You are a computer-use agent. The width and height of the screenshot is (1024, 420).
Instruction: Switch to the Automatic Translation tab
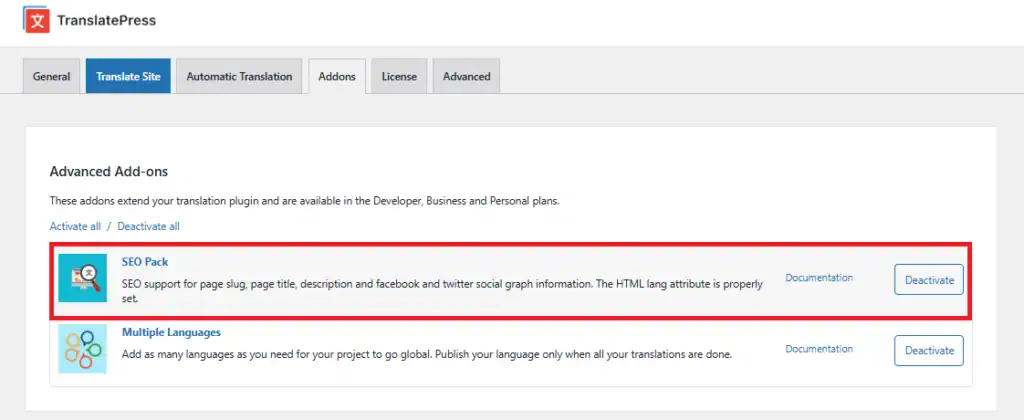[x=239, y=76]
